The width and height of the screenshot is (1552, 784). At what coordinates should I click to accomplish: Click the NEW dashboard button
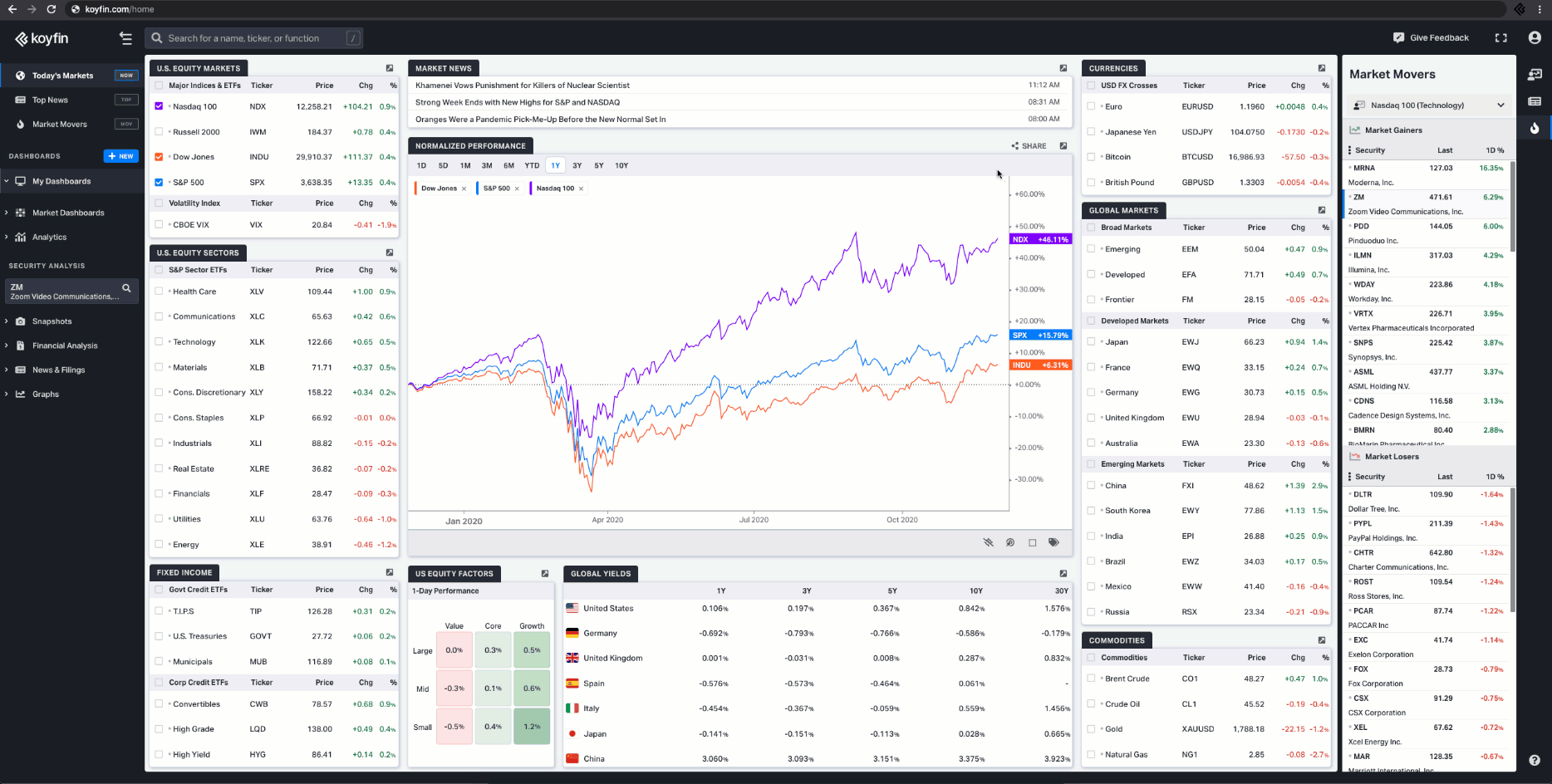tap(121, 156)
